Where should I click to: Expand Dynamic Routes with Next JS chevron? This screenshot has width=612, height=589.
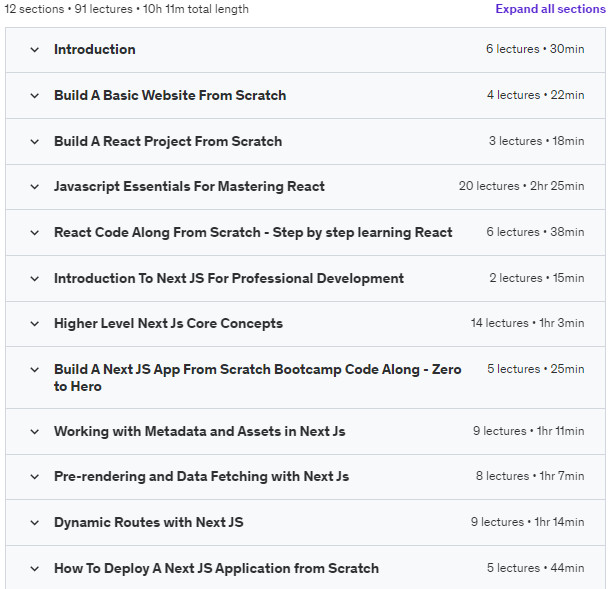[x=35, y=523]
